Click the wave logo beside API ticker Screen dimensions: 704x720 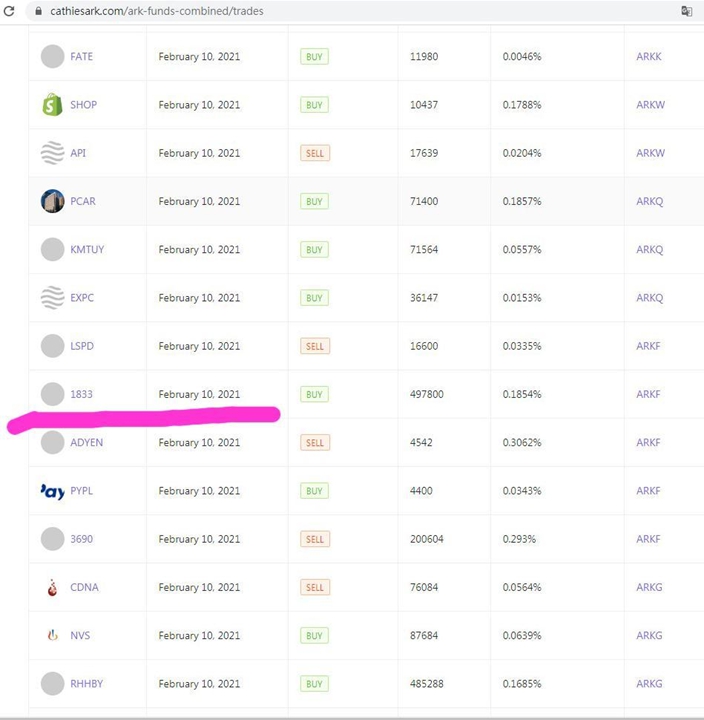coord(52,153)
